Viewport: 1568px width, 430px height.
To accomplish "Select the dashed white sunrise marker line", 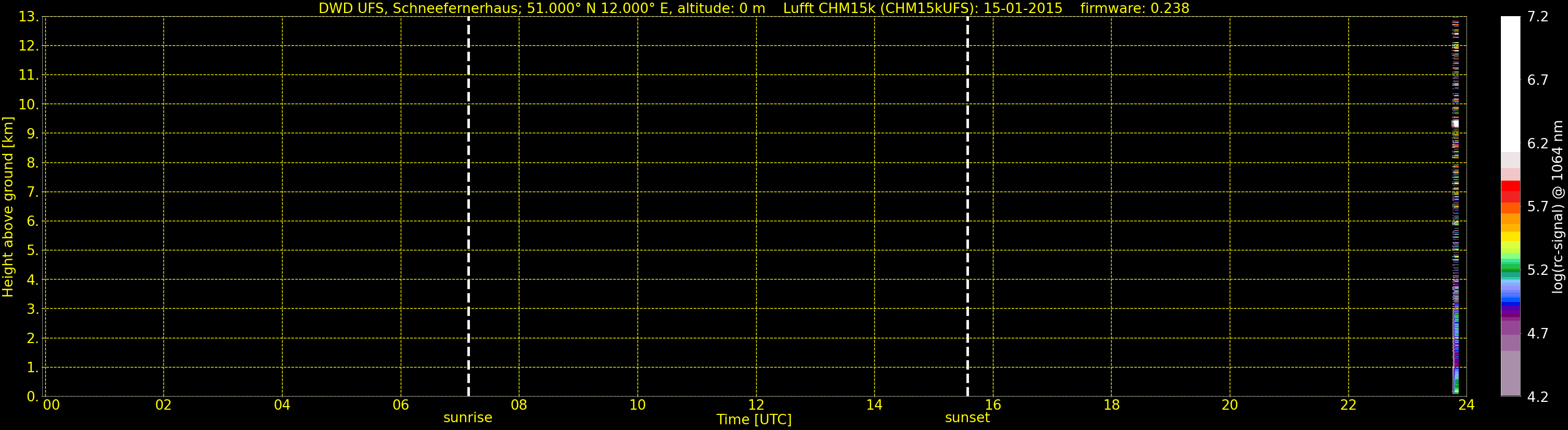I will click(468, 207).
